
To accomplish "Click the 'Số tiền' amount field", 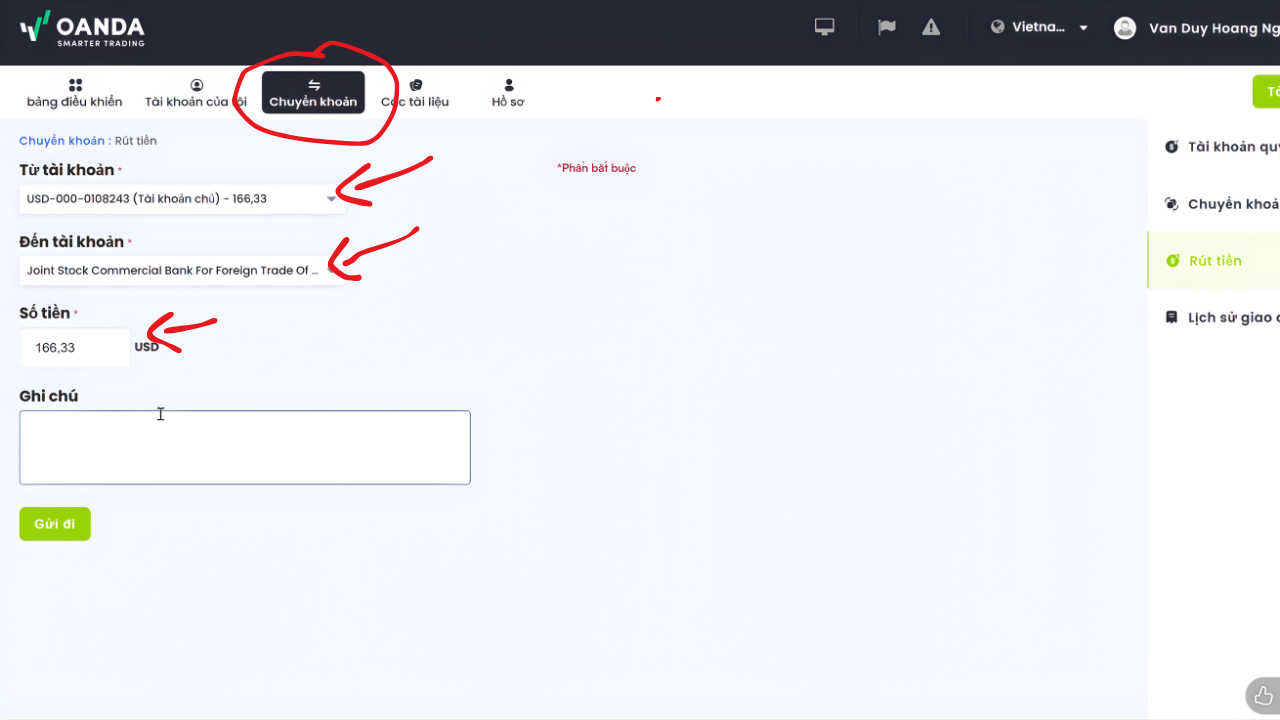I will tap(75, 348).
